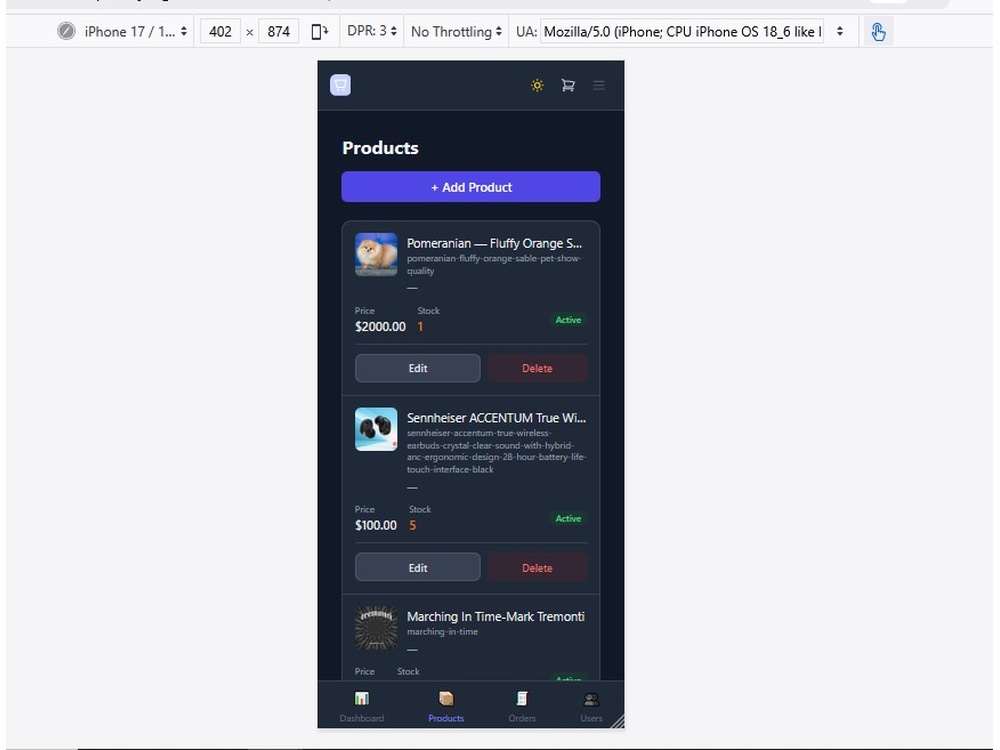Open the shopping cart icon

568,85
